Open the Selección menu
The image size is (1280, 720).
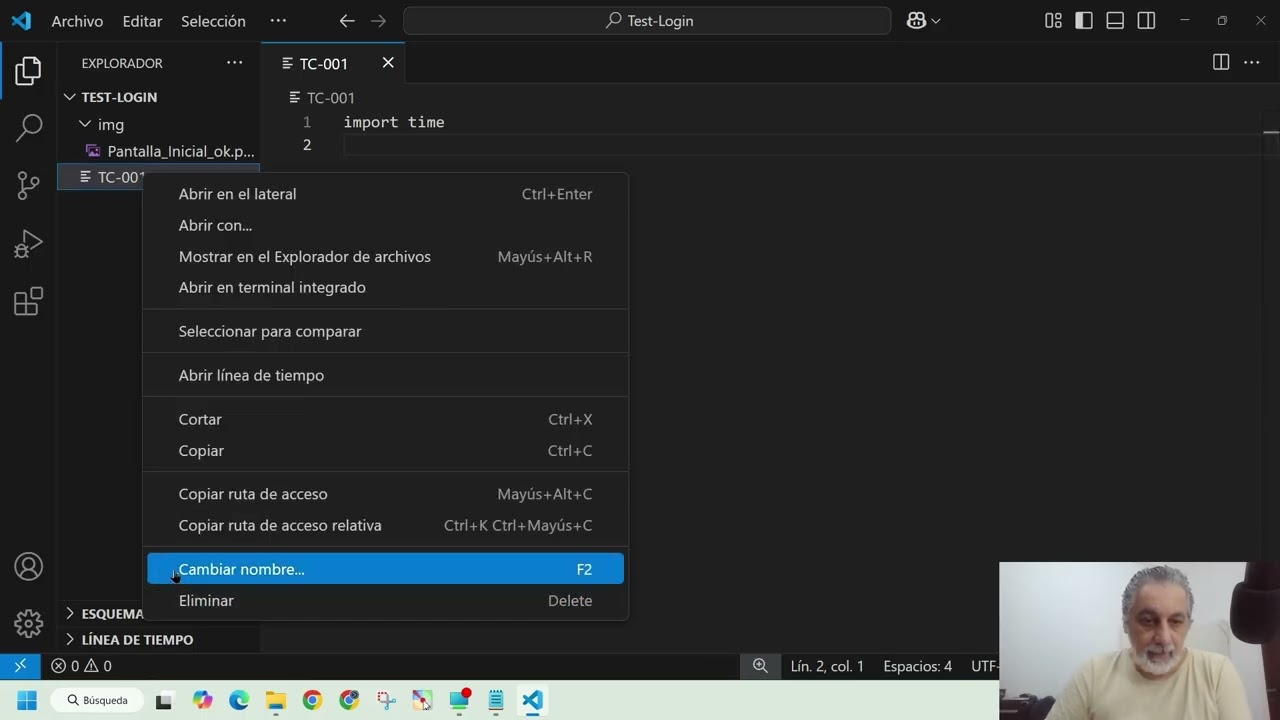213,20
